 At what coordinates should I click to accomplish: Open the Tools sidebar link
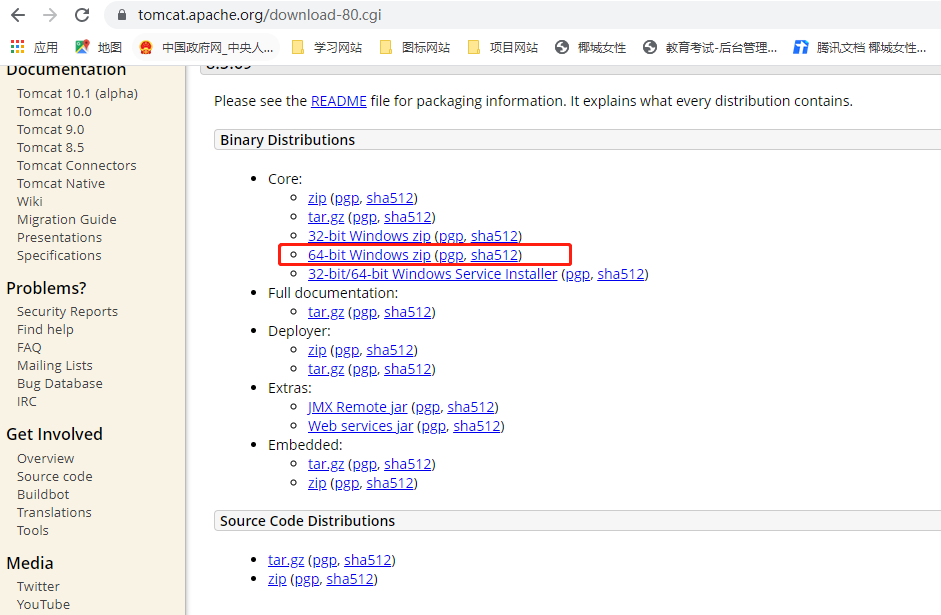click(32, 530)
